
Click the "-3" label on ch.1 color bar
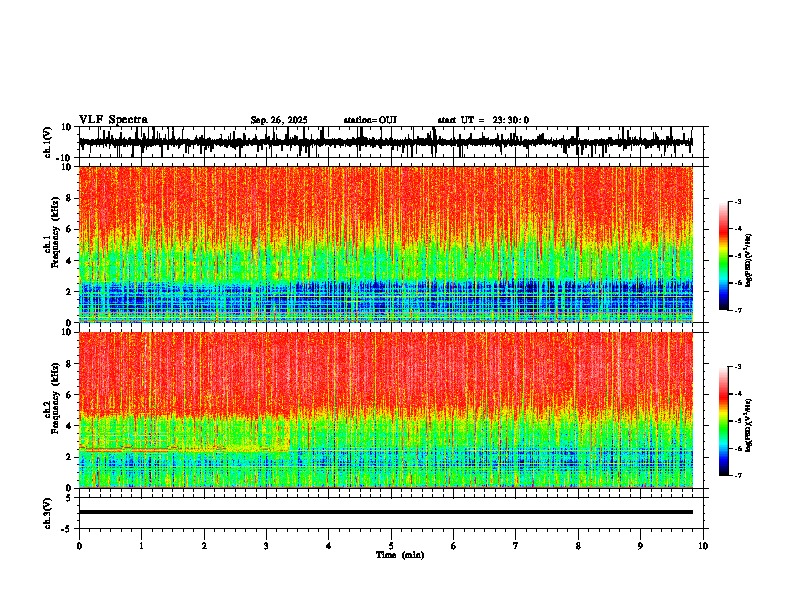738,201
